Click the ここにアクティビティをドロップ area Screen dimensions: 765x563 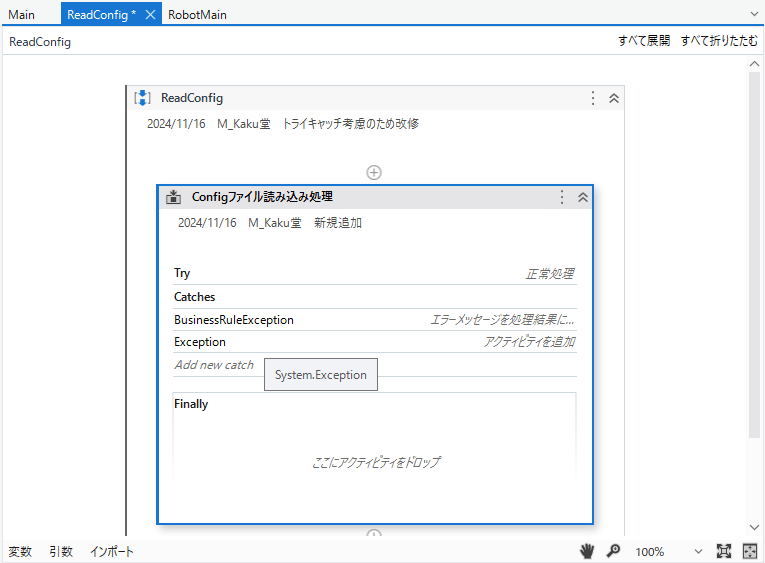click(x=376, y=462)
